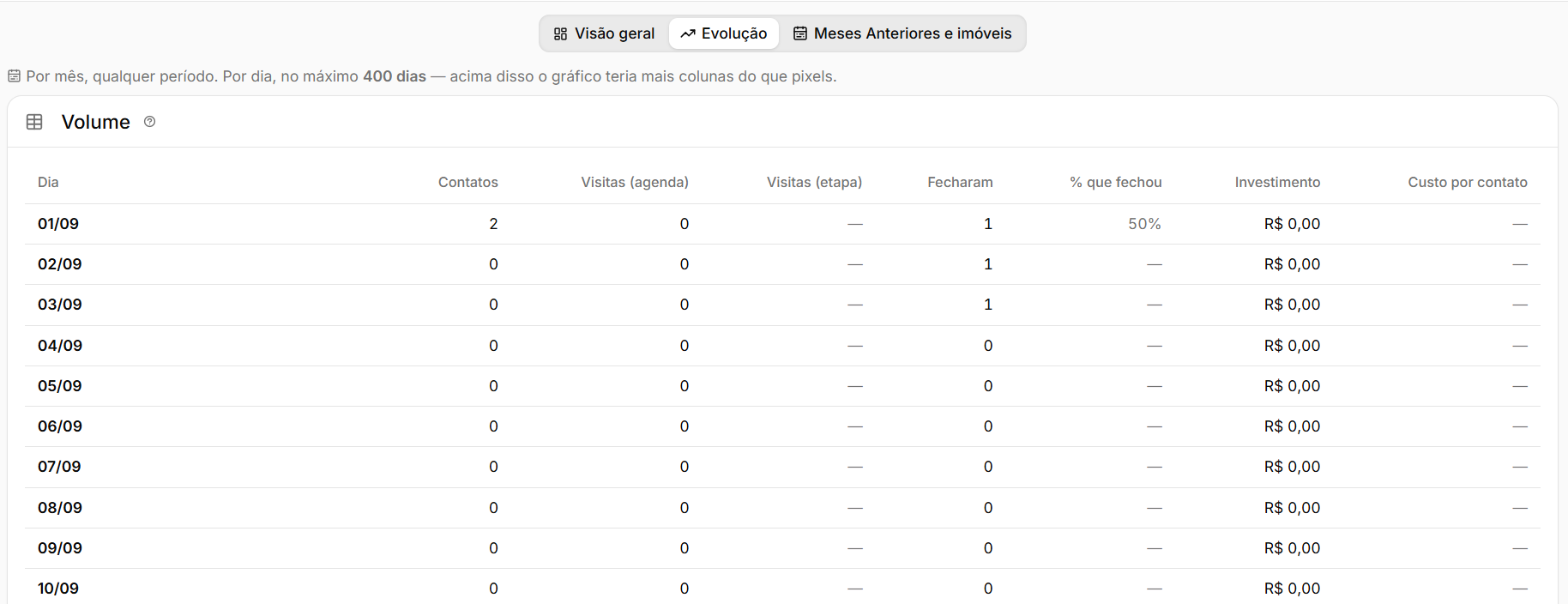Viewport: 1568px width, 604px height.
Task: Select the 04/09 row date
Action: point(60,346)
